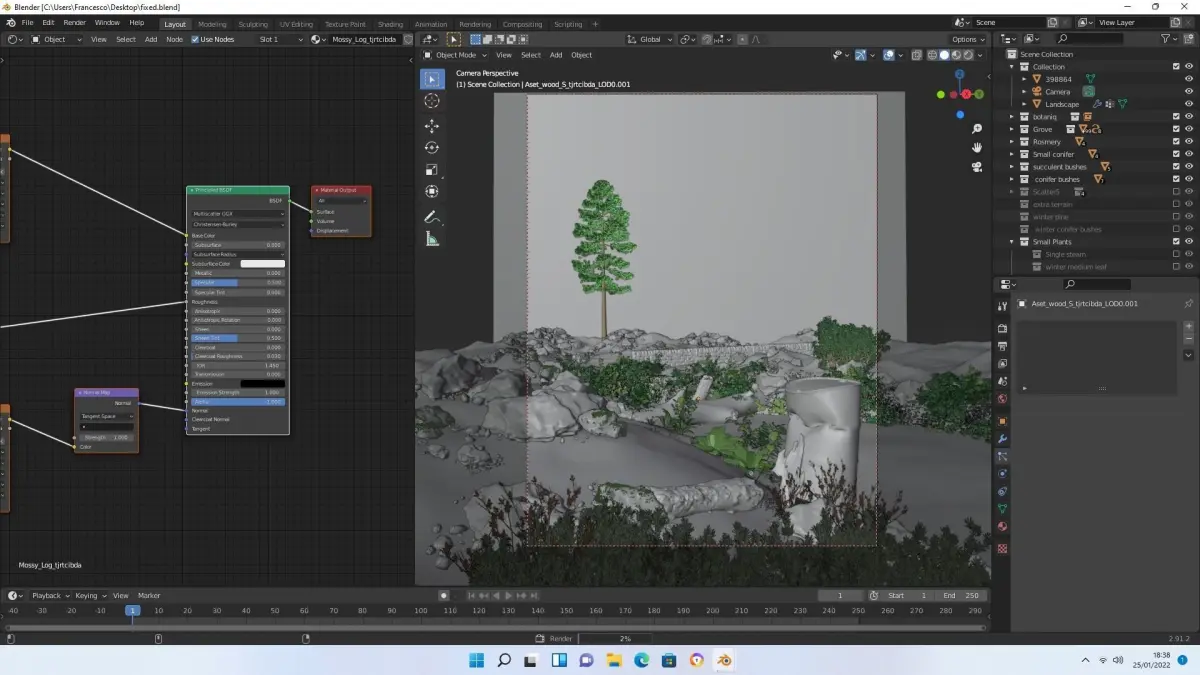Click the Emission color swatch in Principled BSDF
1200x675 pixels.
262,383
